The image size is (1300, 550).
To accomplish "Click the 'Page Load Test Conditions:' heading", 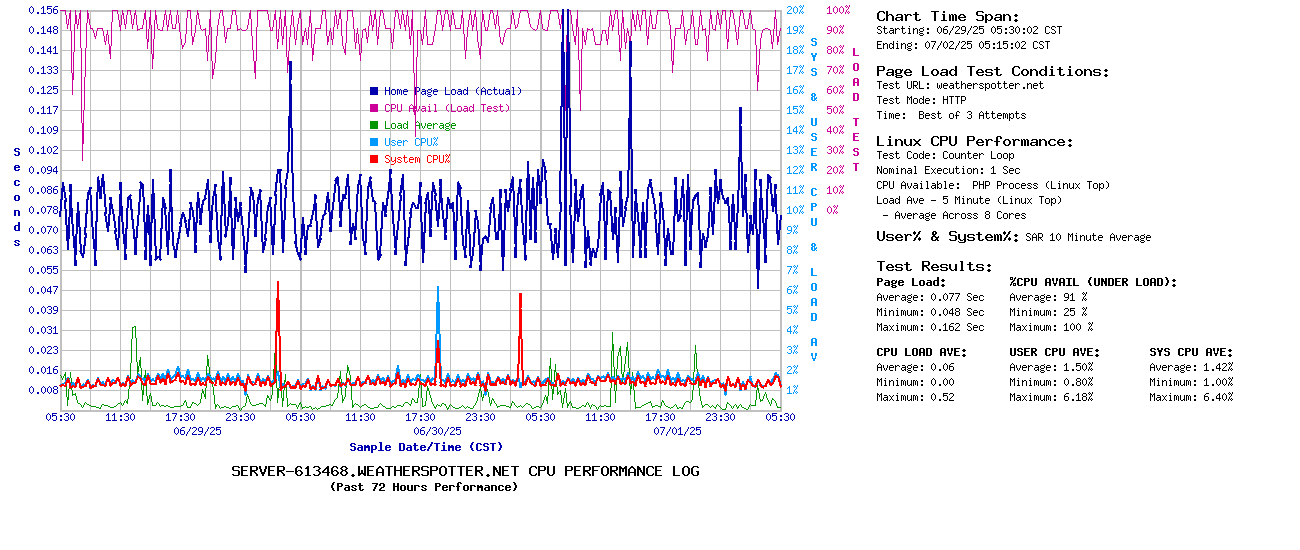I will (992, 71).
